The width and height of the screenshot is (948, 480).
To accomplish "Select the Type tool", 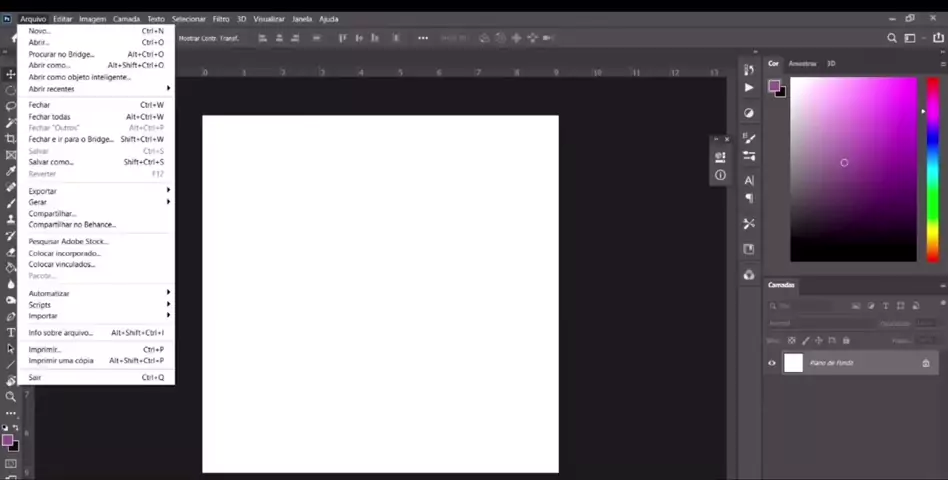I will 10,332.
